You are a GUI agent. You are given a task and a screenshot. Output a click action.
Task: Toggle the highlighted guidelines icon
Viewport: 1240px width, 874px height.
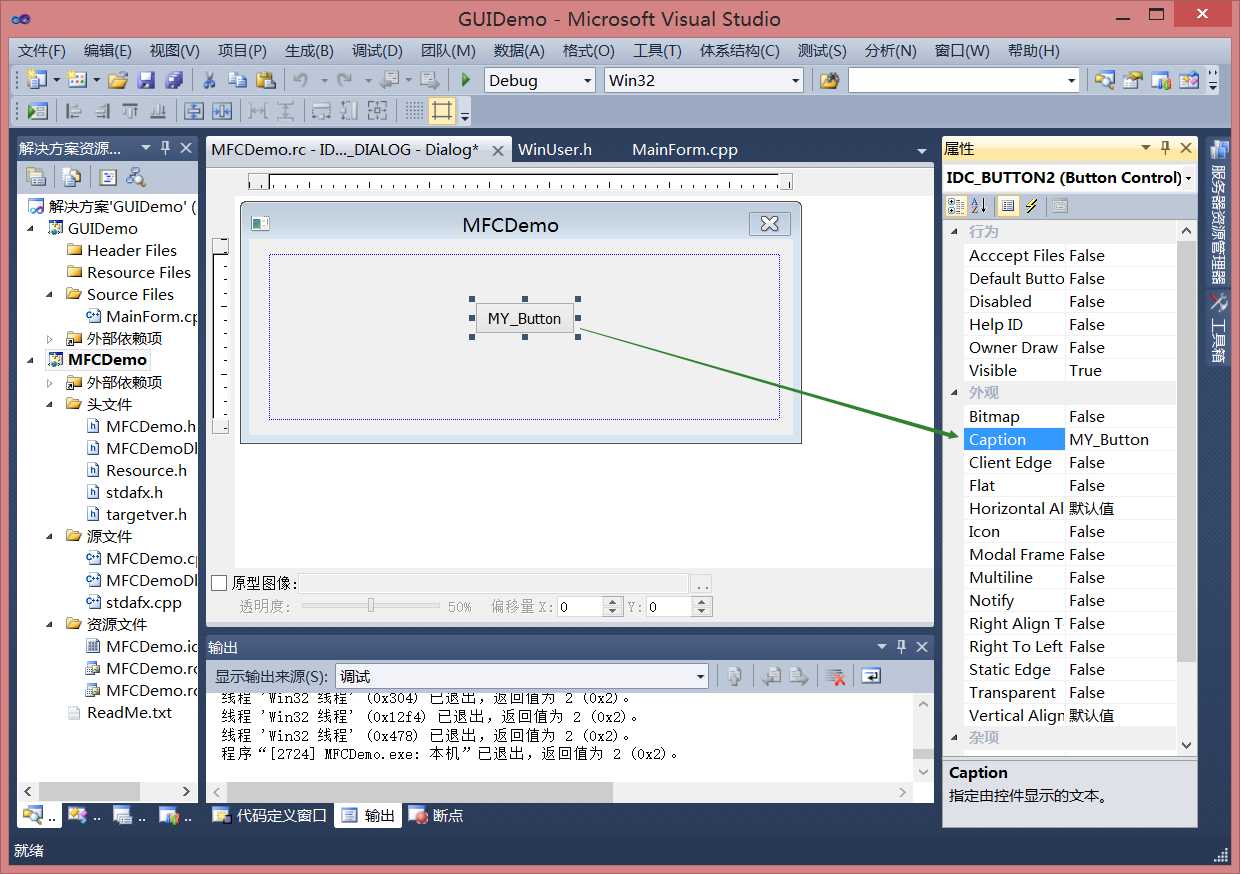click(442, 111)
